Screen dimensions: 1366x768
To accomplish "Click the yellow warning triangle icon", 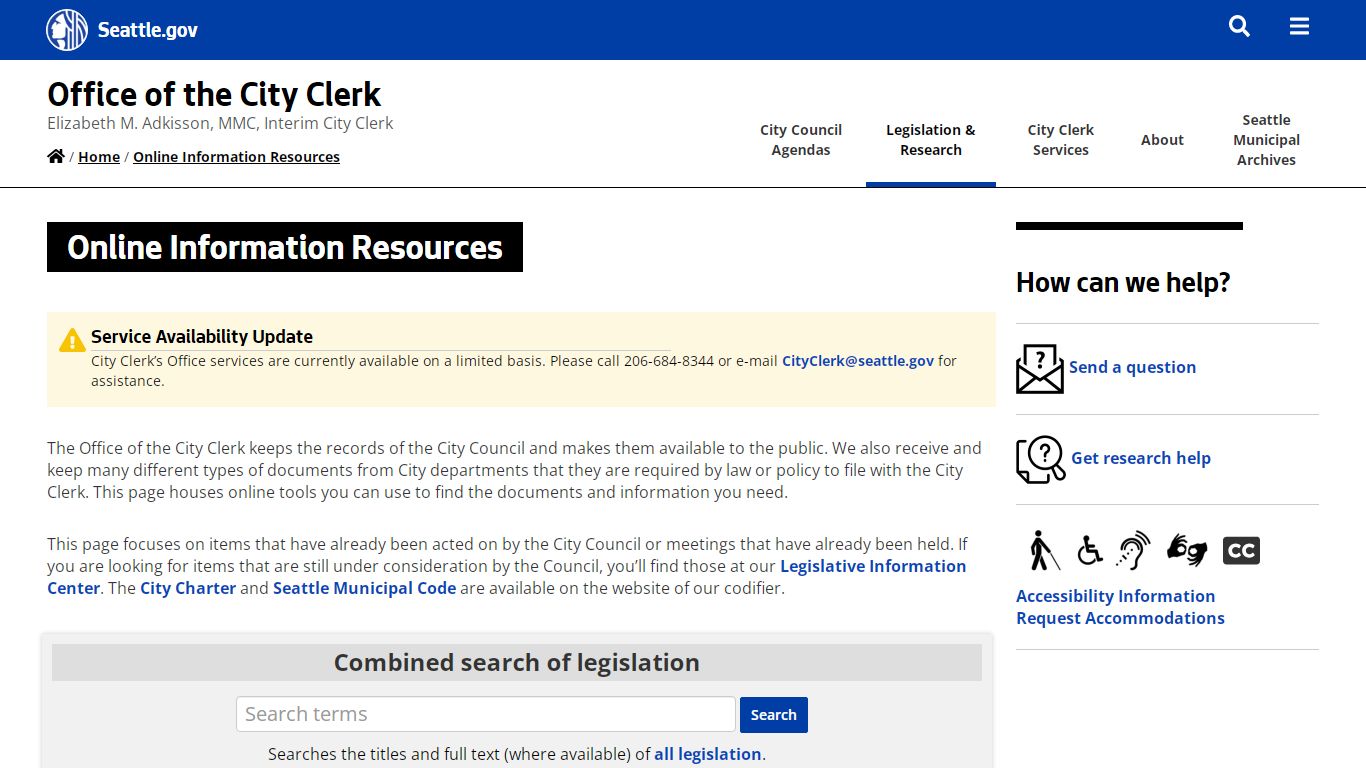I will pyautogui.click(x=72, y=340).
